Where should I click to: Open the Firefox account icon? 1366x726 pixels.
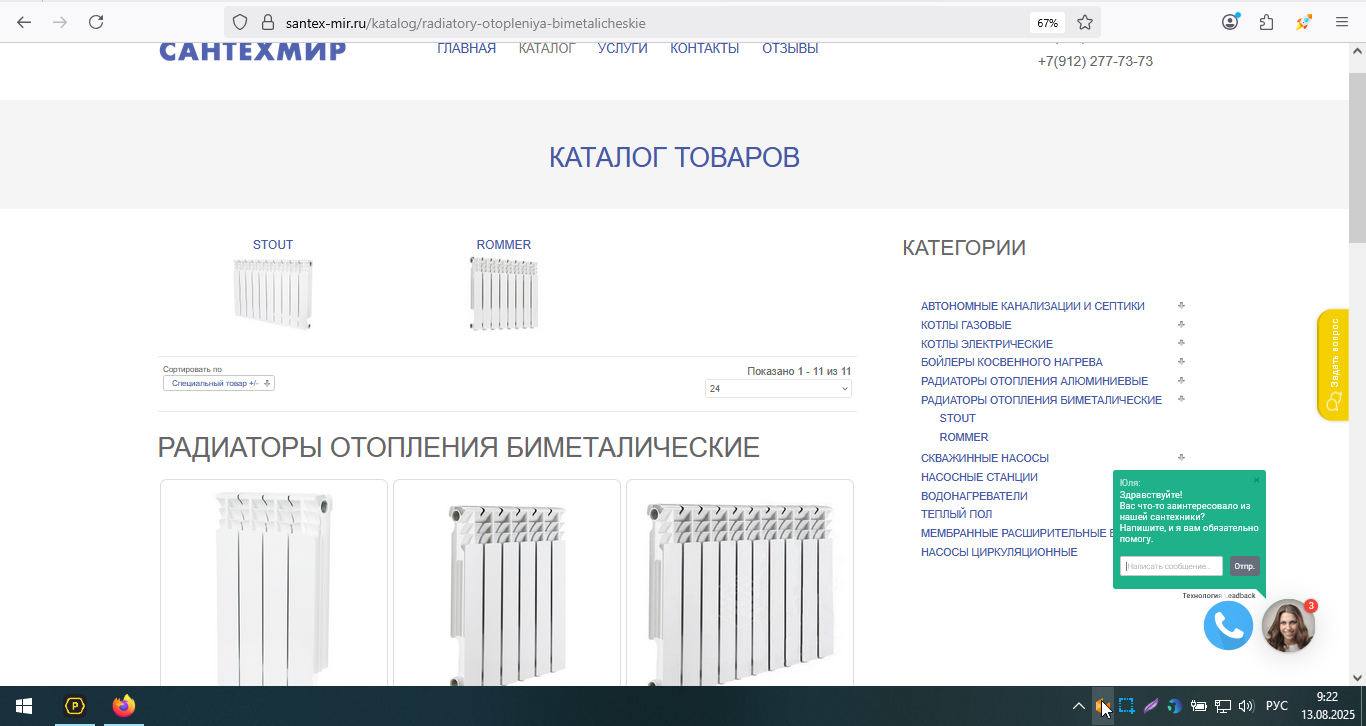click(1230, 22)
